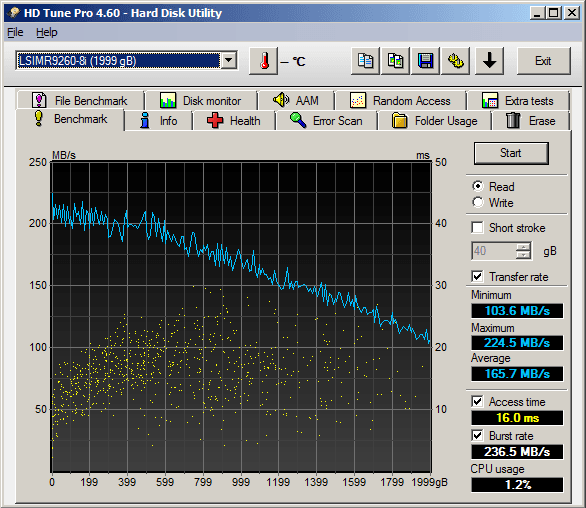This screenshot has height=508, width=586.
Task: Expand the LSIMR9260-8i drive dropdown
Action: point(229,61)
